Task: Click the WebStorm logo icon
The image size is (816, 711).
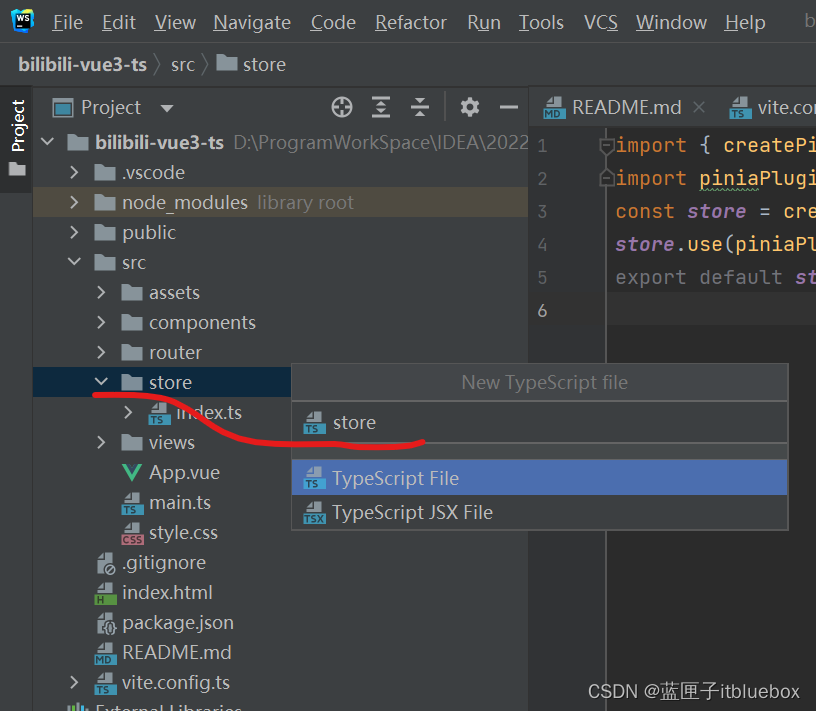Action: coord(20,21)
